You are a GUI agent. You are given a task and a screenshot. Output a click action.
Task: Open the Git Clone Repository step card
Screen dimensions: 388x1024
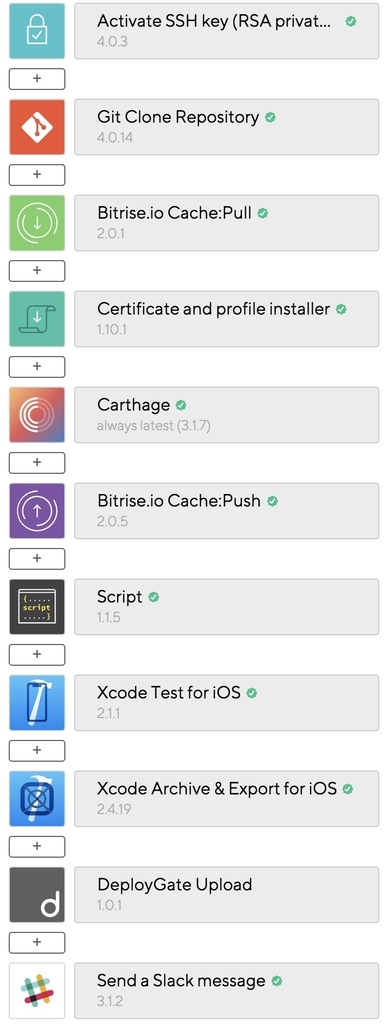(227, 127)
